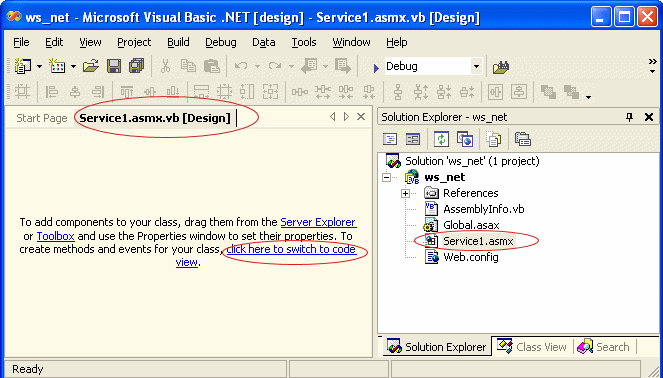Switch to the Start Page tab
Viewport: 663px width, 378px height.
point(41,118)
